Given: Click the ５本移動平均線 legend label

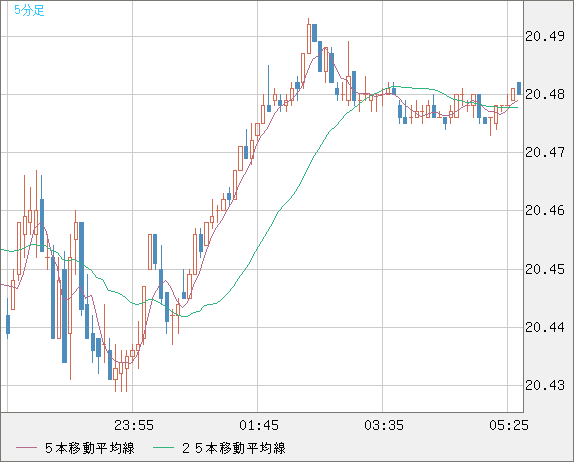Looking at the screenshot, I should click(90, 448).
